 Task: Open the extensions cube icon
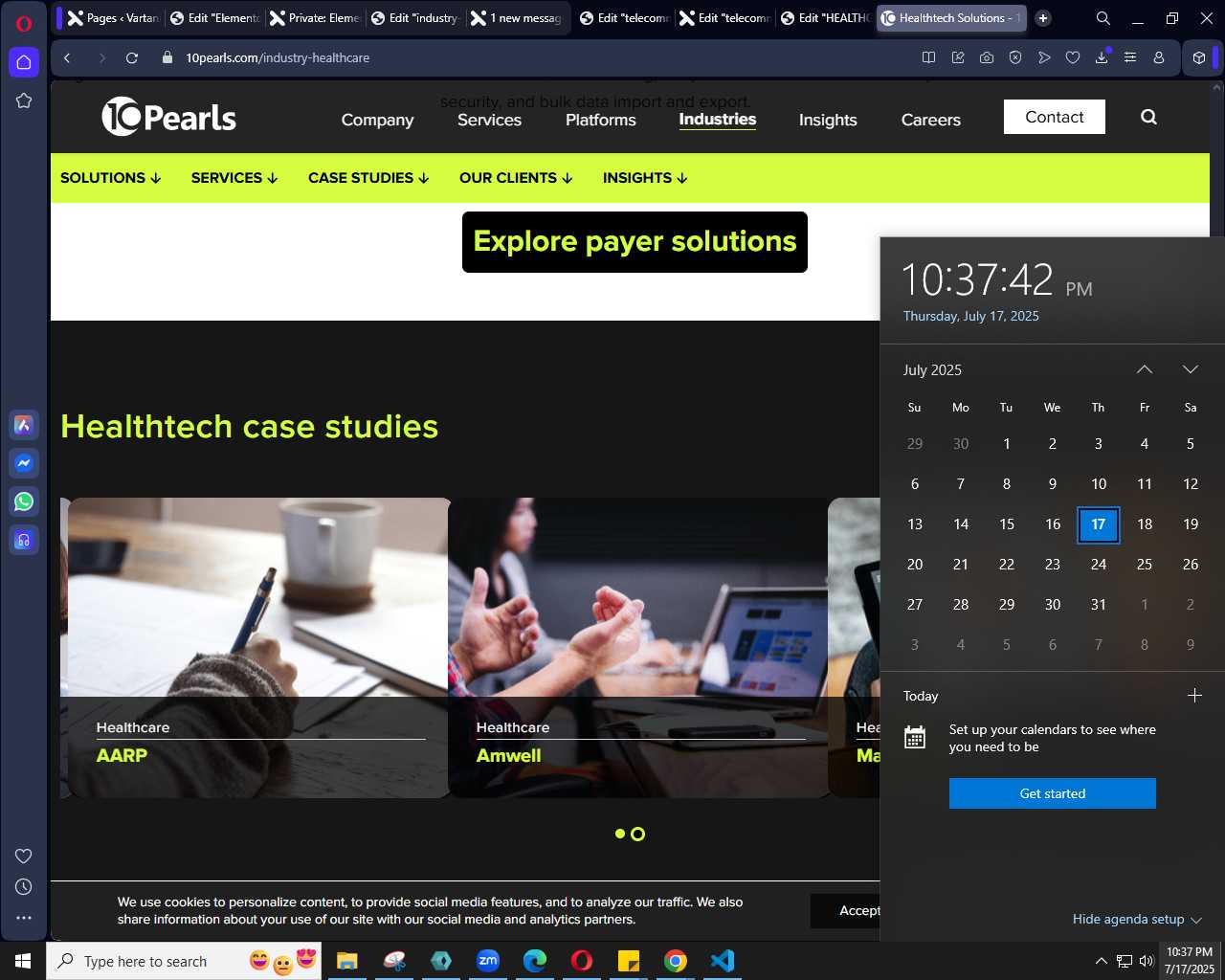1199,57
